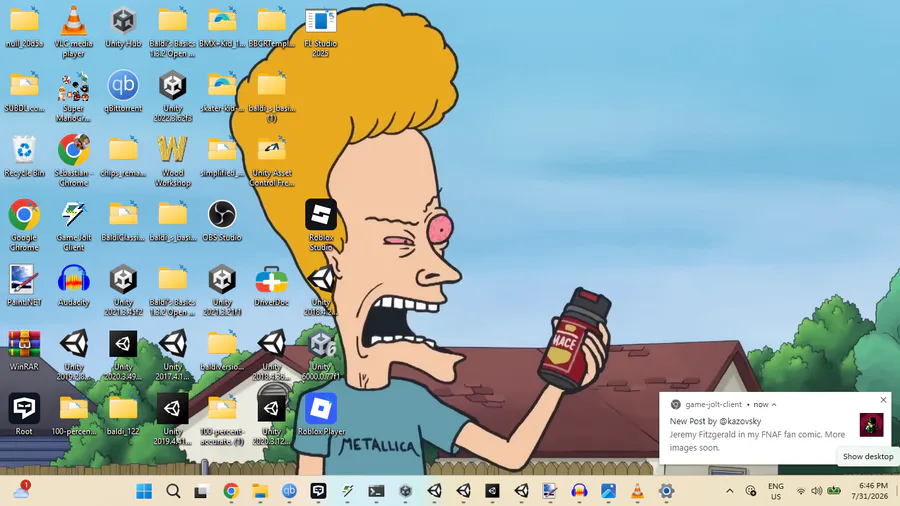Open Unity 2019.4.41 desktop shortcut
900x506 pixels.
[172, 419]
